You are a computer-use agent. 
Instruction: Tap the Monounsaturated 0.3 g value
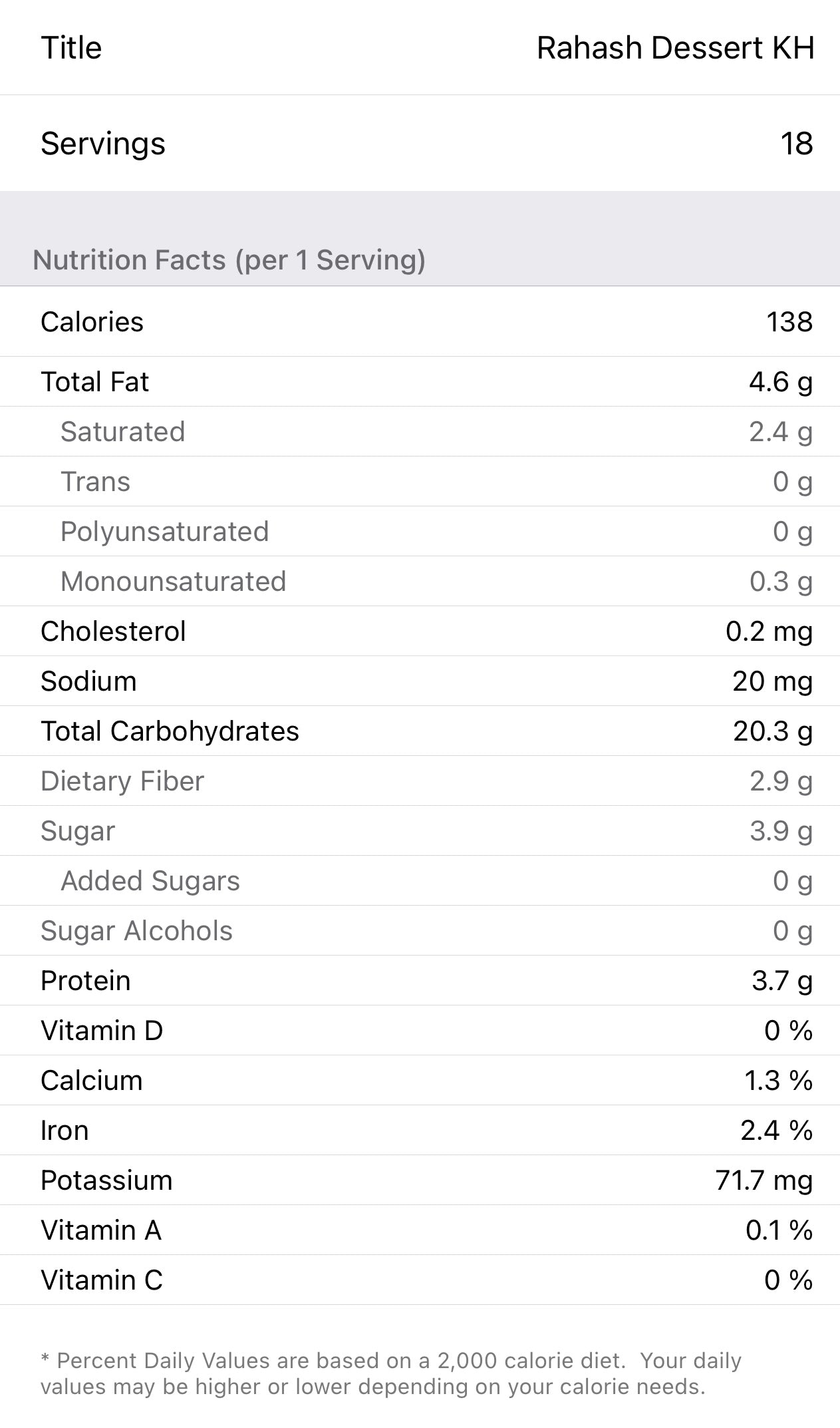780,582
